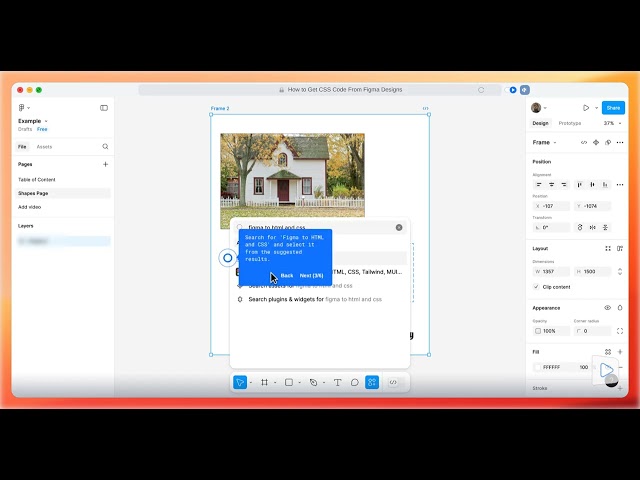Open Frame tool options dropdown arrow
640x480 pixels.
point(275,382)
